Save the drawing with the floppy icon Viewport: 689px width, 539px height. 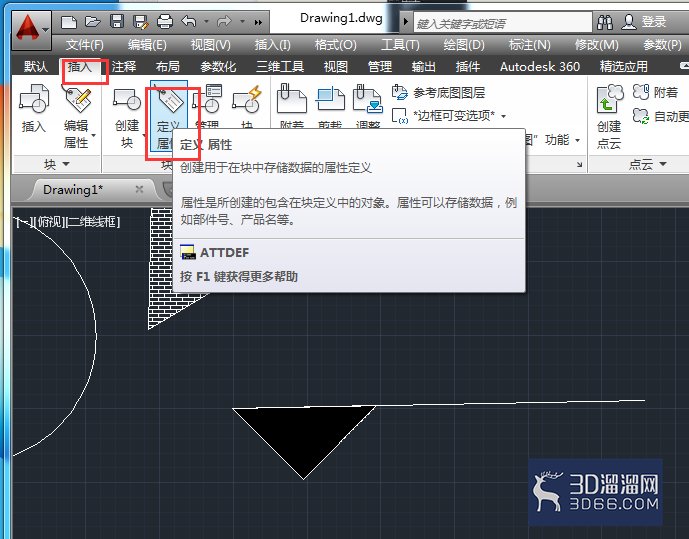(x=117, y=22)
